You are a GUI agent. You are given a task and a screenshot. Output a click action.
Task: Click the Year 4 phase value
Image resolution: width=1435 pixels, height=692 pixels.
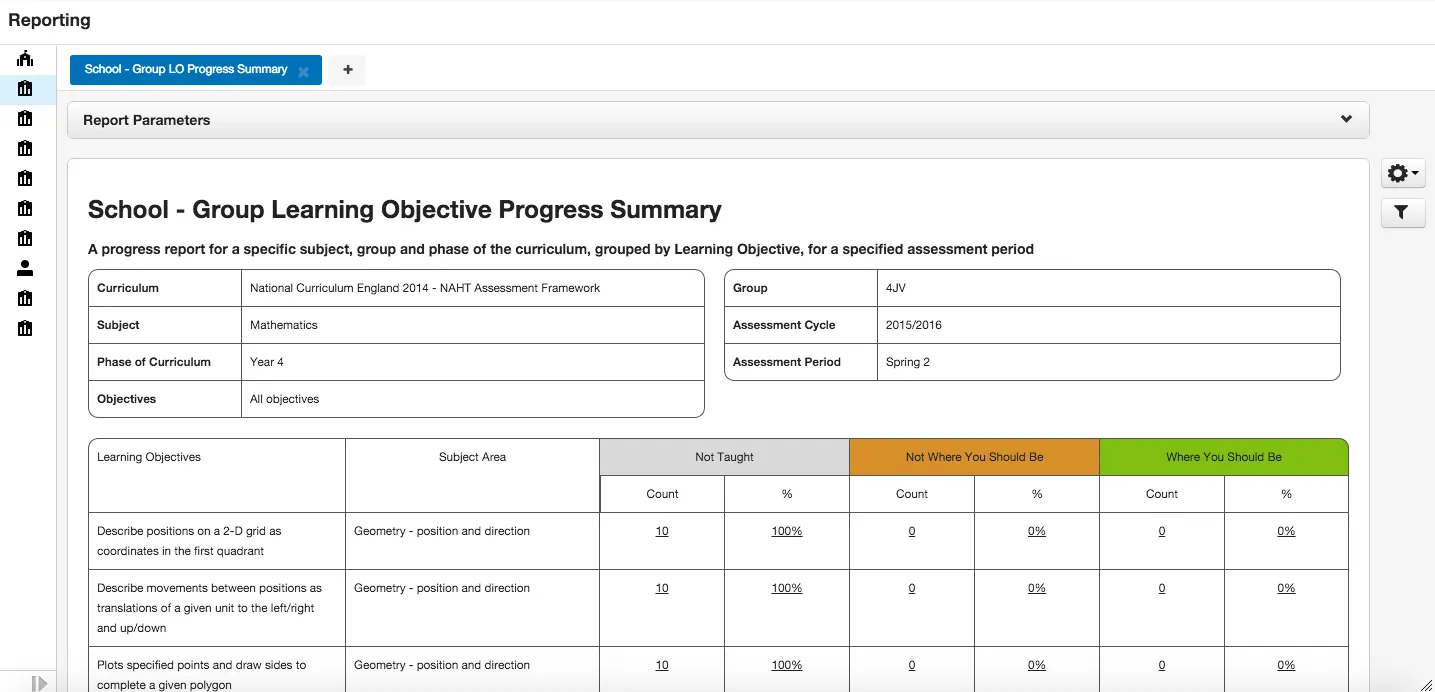(x=267, y=362)
